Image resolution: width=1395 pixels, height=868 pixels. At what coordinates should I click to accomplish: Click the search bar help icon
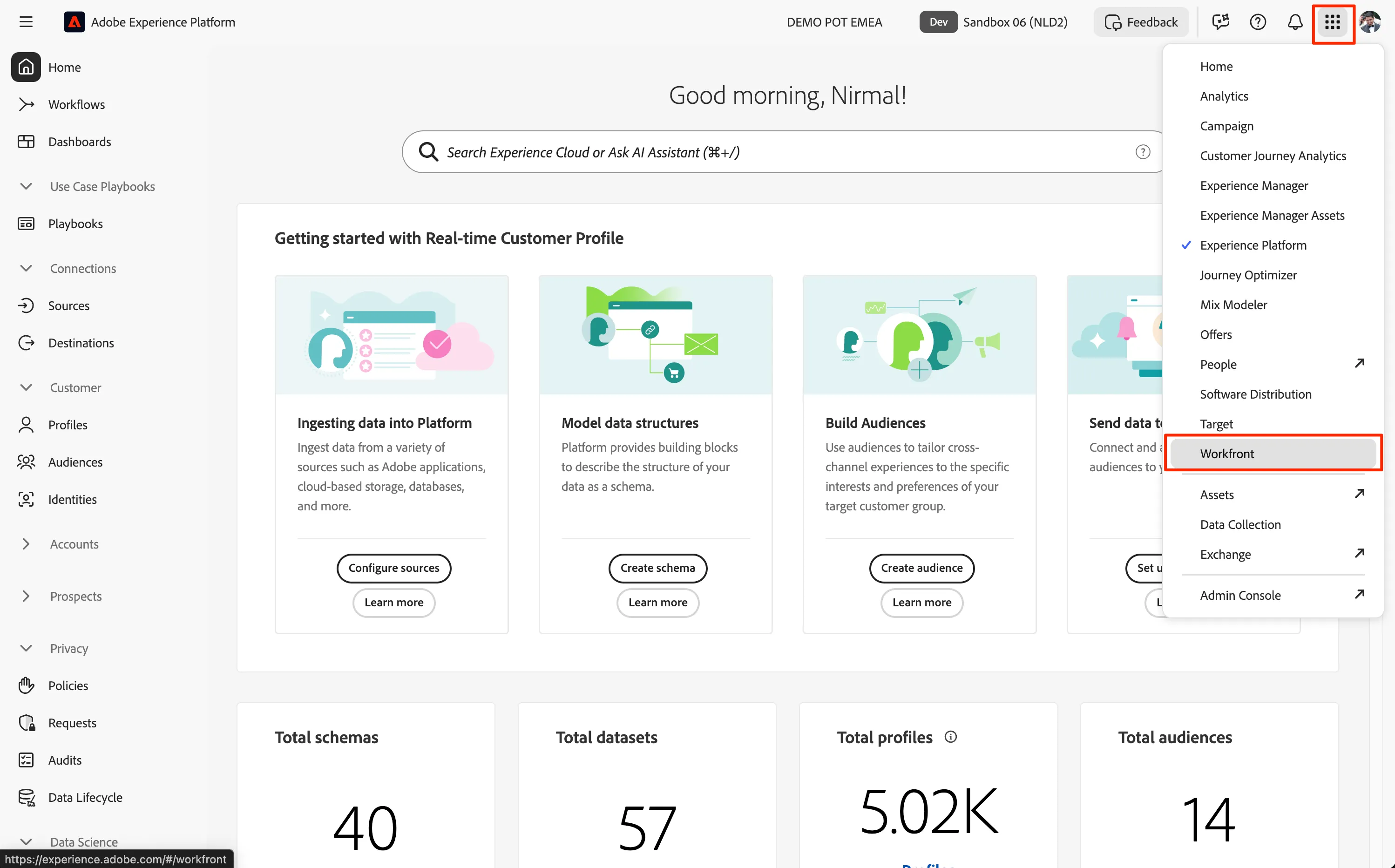tap(1143, 152)
